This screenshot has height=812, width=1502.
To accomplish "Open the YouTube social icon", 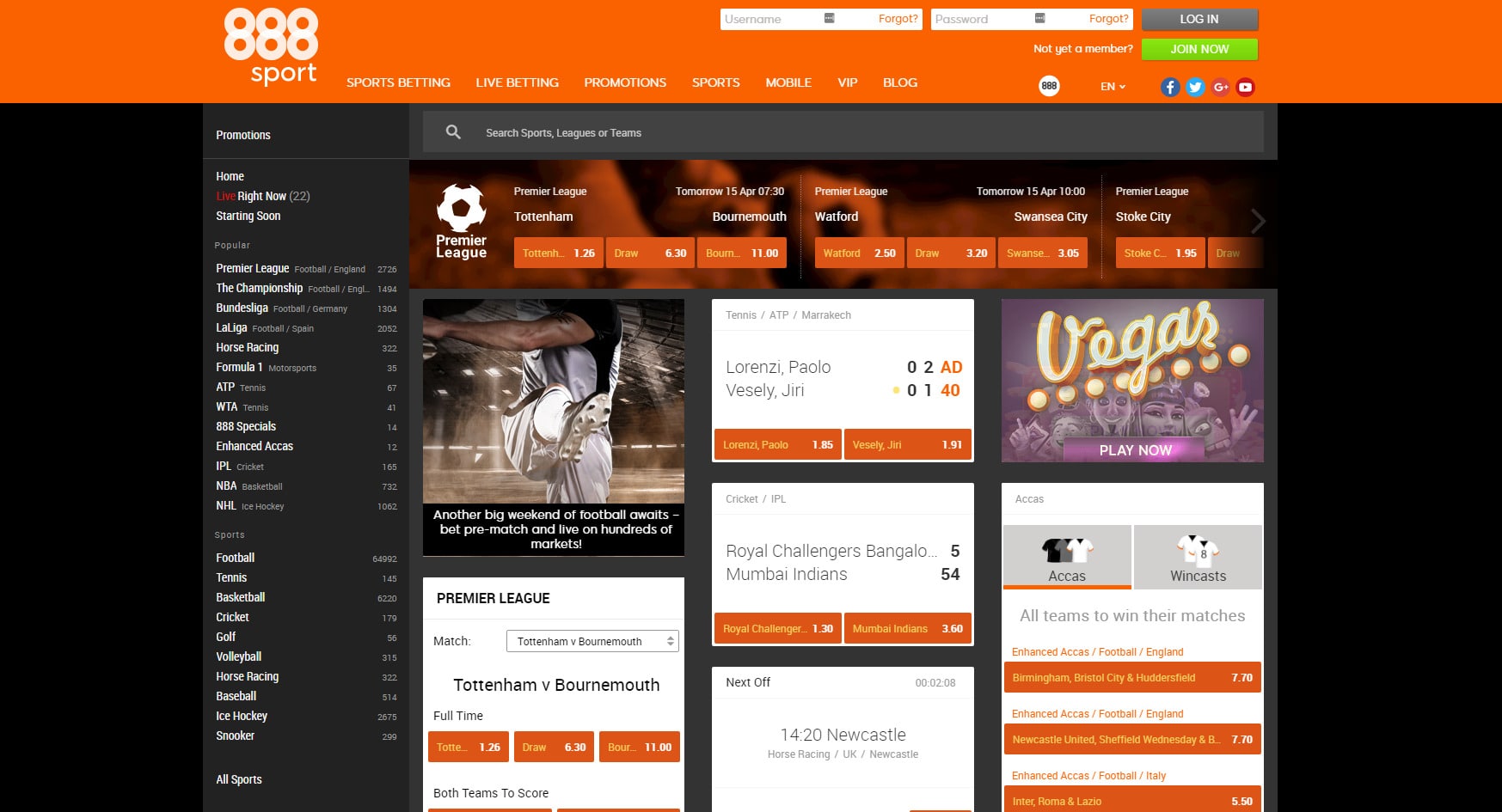I will point(1245,87).
